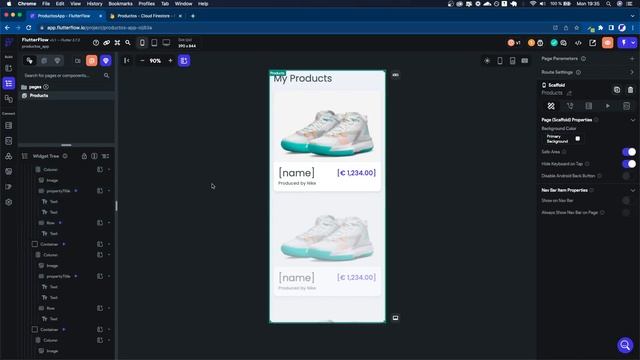Click the first [name] text on canvas
Screen dimensions: 640x360
click(297, 173)
